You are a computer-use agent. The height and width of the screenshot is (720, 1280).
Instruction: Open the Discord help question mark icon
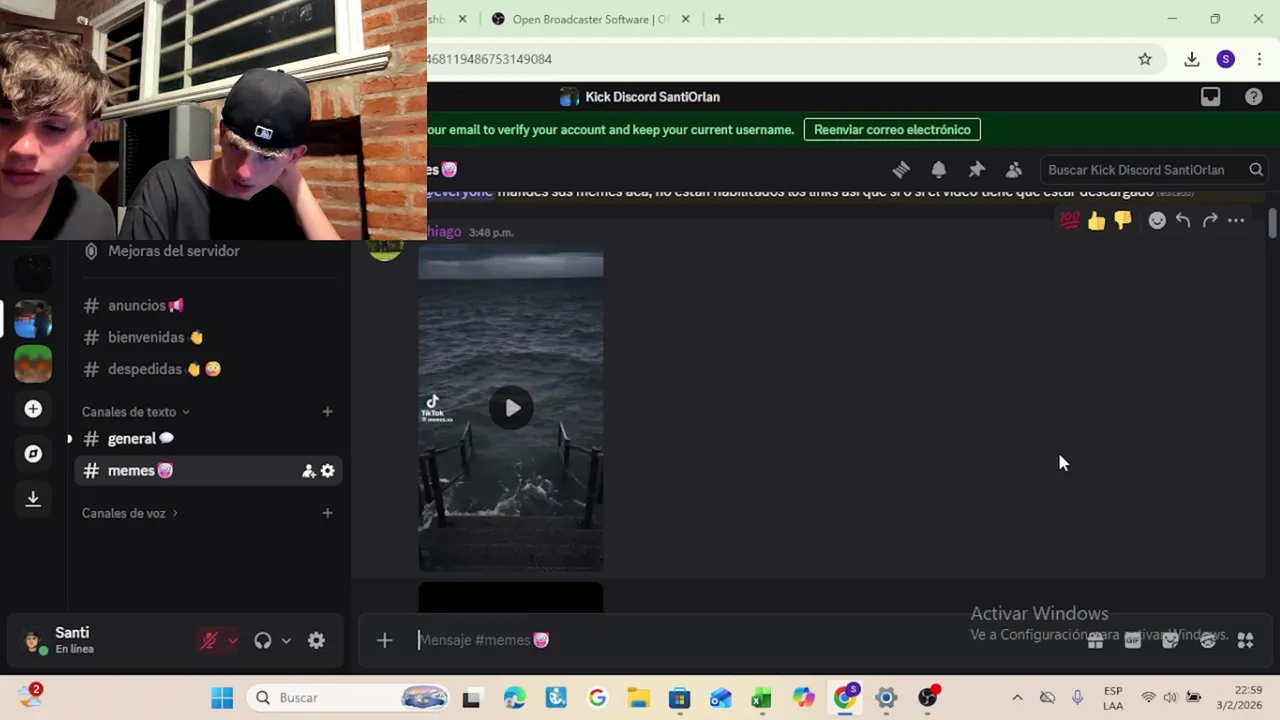click(x=1254, y=97)
